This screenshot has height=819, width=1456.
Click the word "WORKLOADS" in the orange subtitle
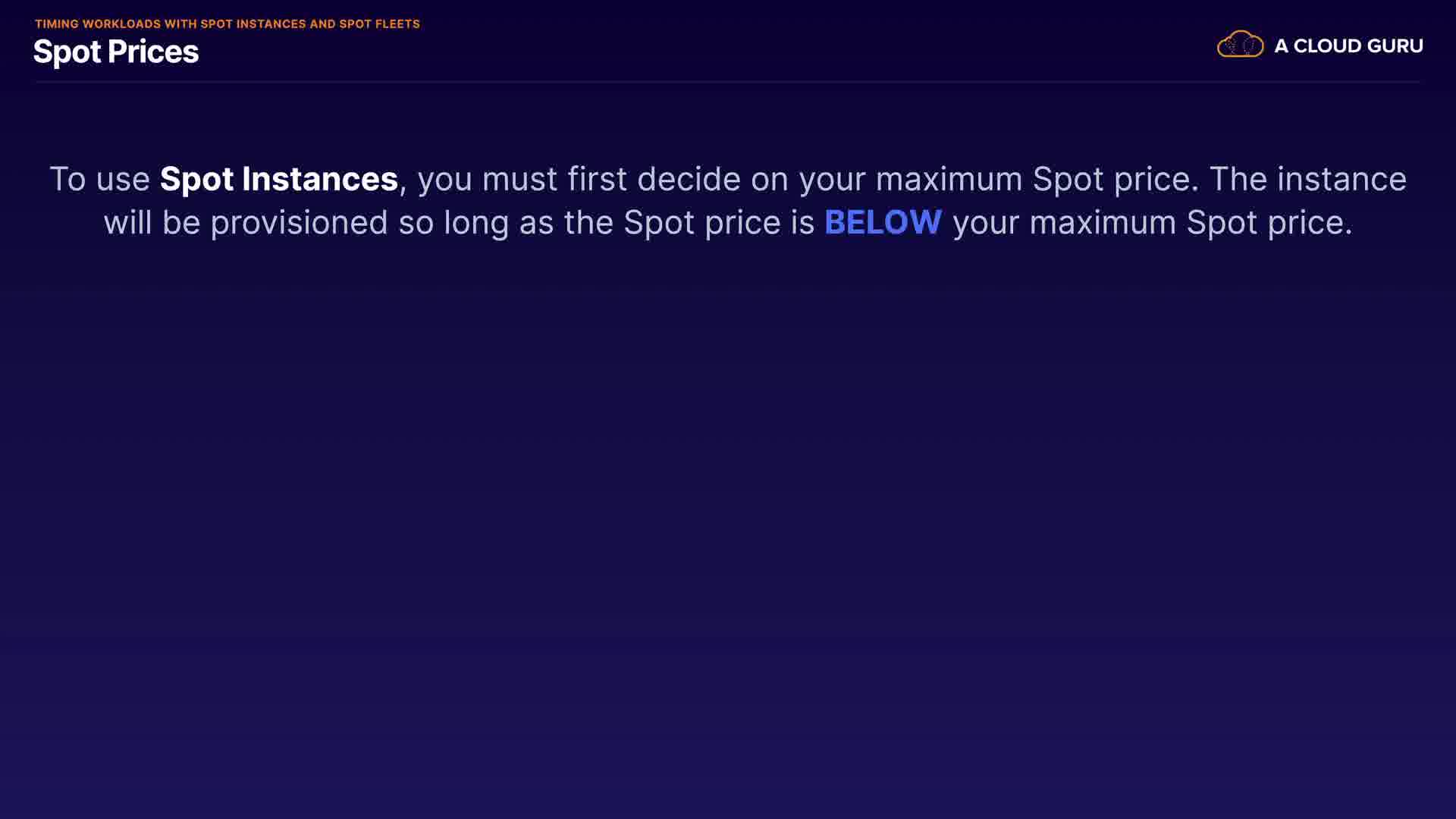point(121,24)
